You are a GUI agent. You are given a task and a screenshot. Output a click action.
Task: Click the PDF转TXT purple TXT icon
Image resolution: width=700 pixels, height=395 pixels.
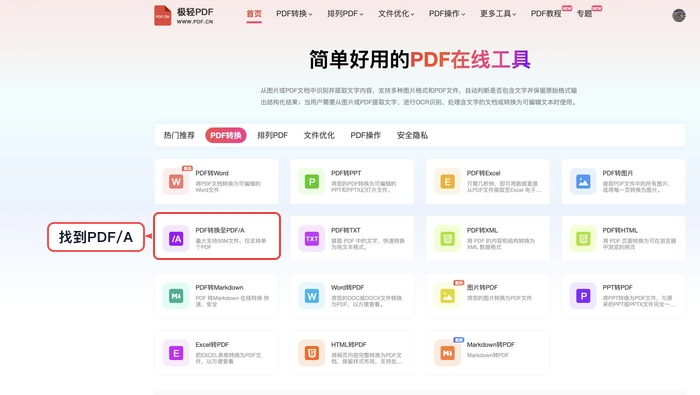(x=312, y=239)
